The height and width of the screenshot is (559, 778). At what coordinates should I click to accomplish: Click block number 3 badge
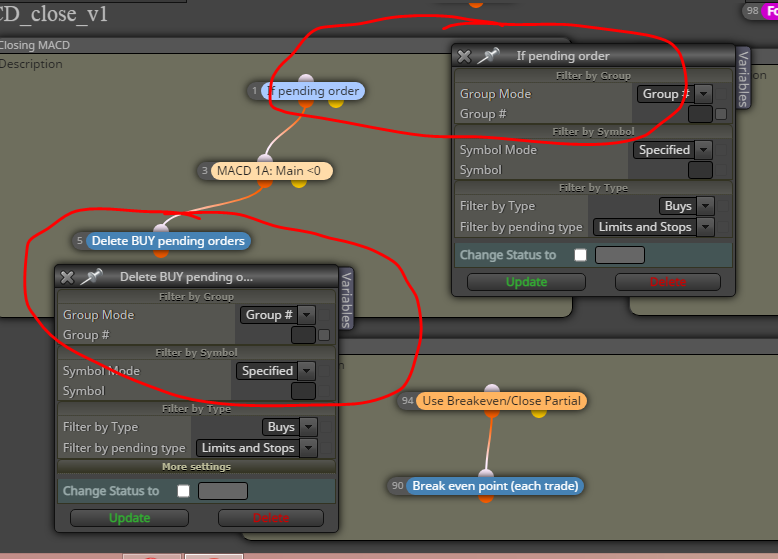click(204, 171)
